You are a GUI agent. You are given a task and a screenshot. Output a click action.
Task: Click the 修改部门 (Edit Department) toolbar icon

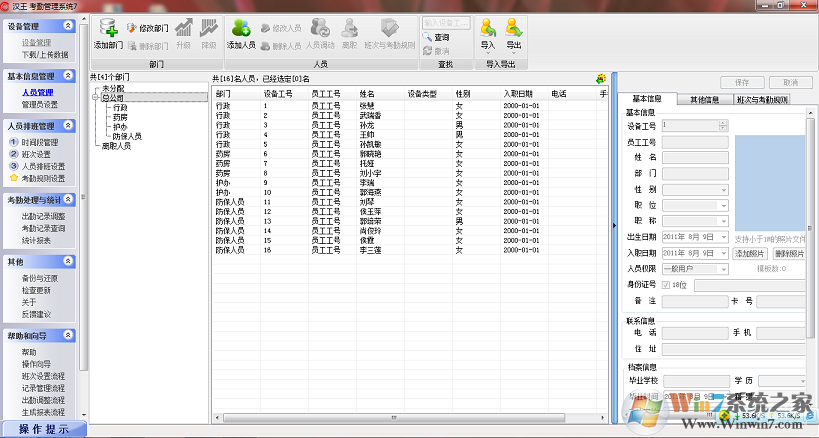(146, 29)
